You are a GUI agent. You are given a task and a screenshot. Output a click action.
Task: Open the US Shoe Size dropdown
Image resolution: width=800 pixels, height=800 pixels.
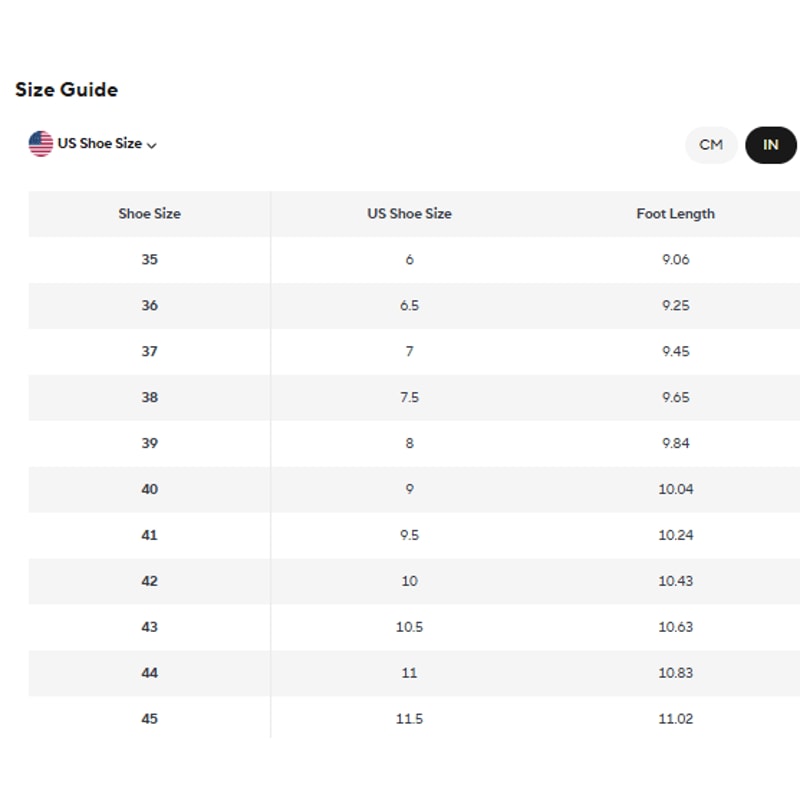pyautogui.click(x=99, y=144)
